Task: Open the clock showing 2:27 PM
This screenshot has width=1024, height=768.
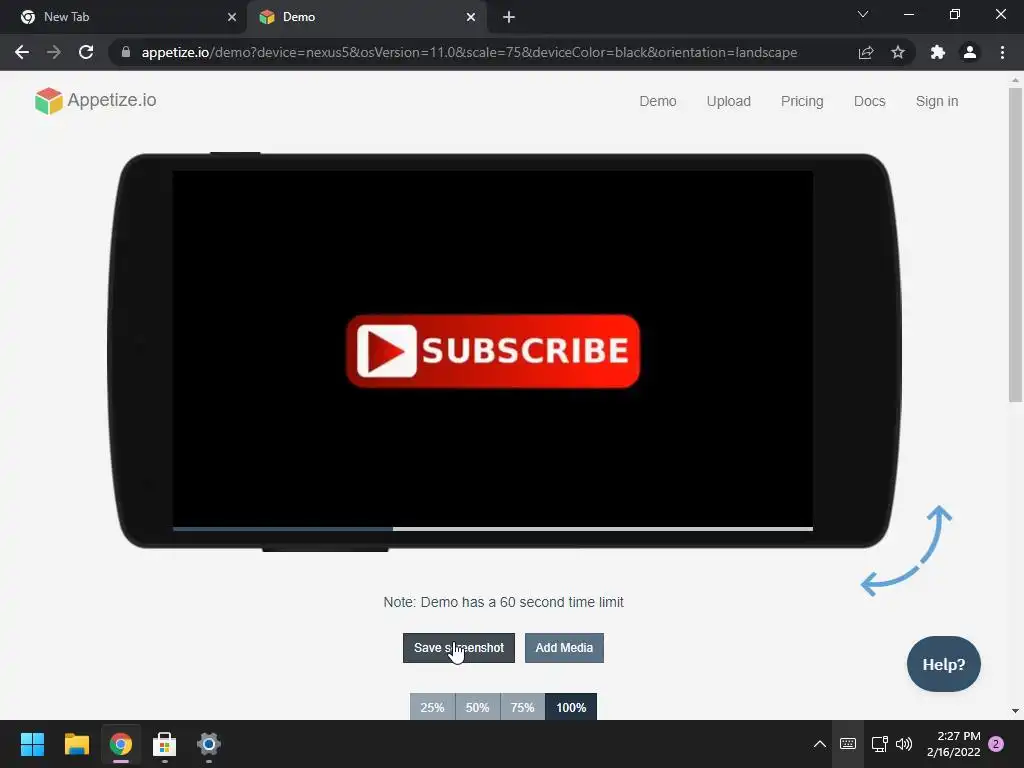Action: click(953, 744)
